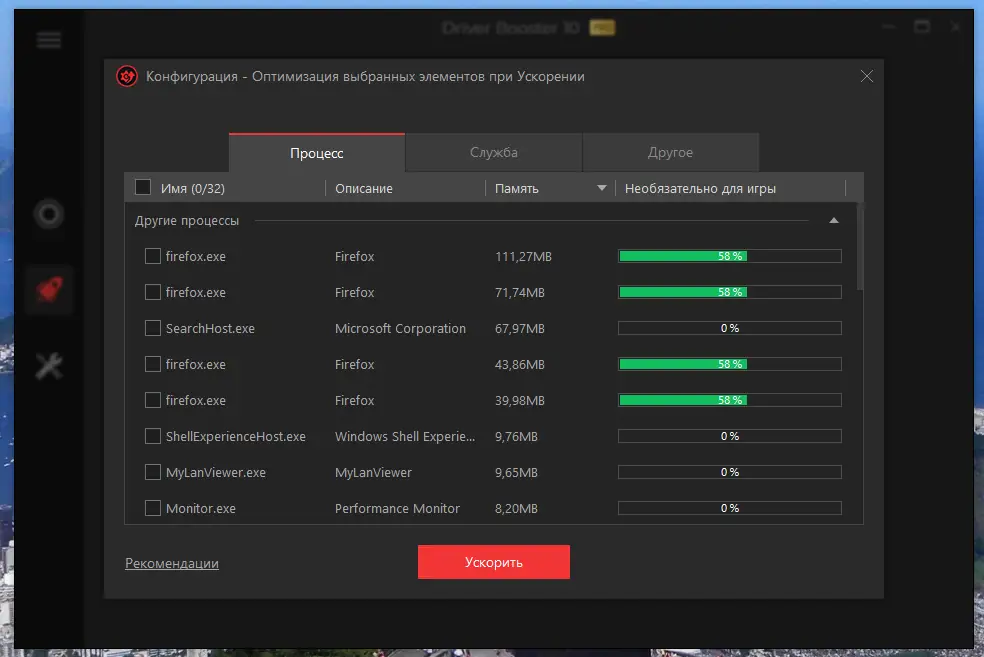Click the 67,97MB memory value
Image resolution: width=984 pixels, height=657 pixels.
pyautogui.click(x=520, y=329)
